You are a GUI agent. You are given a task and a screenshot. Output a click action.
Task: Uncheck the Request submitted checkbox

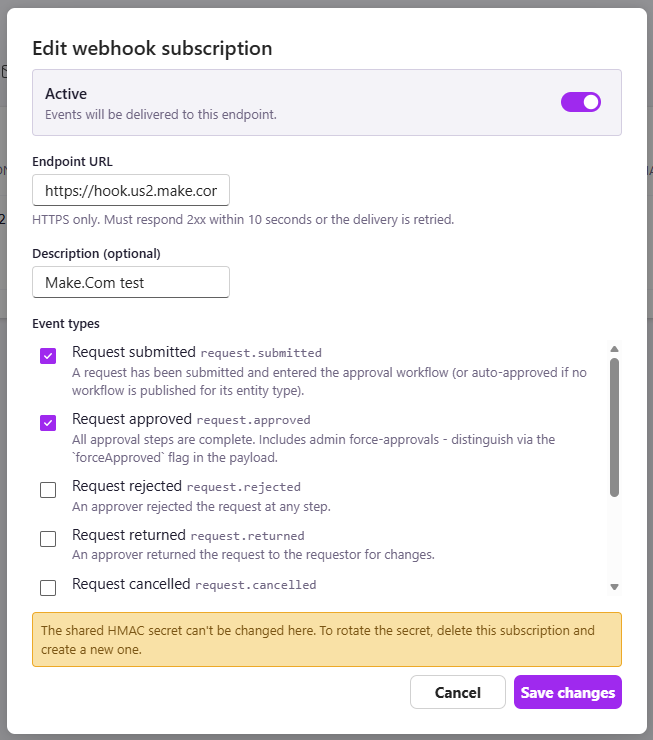[48, 356]
